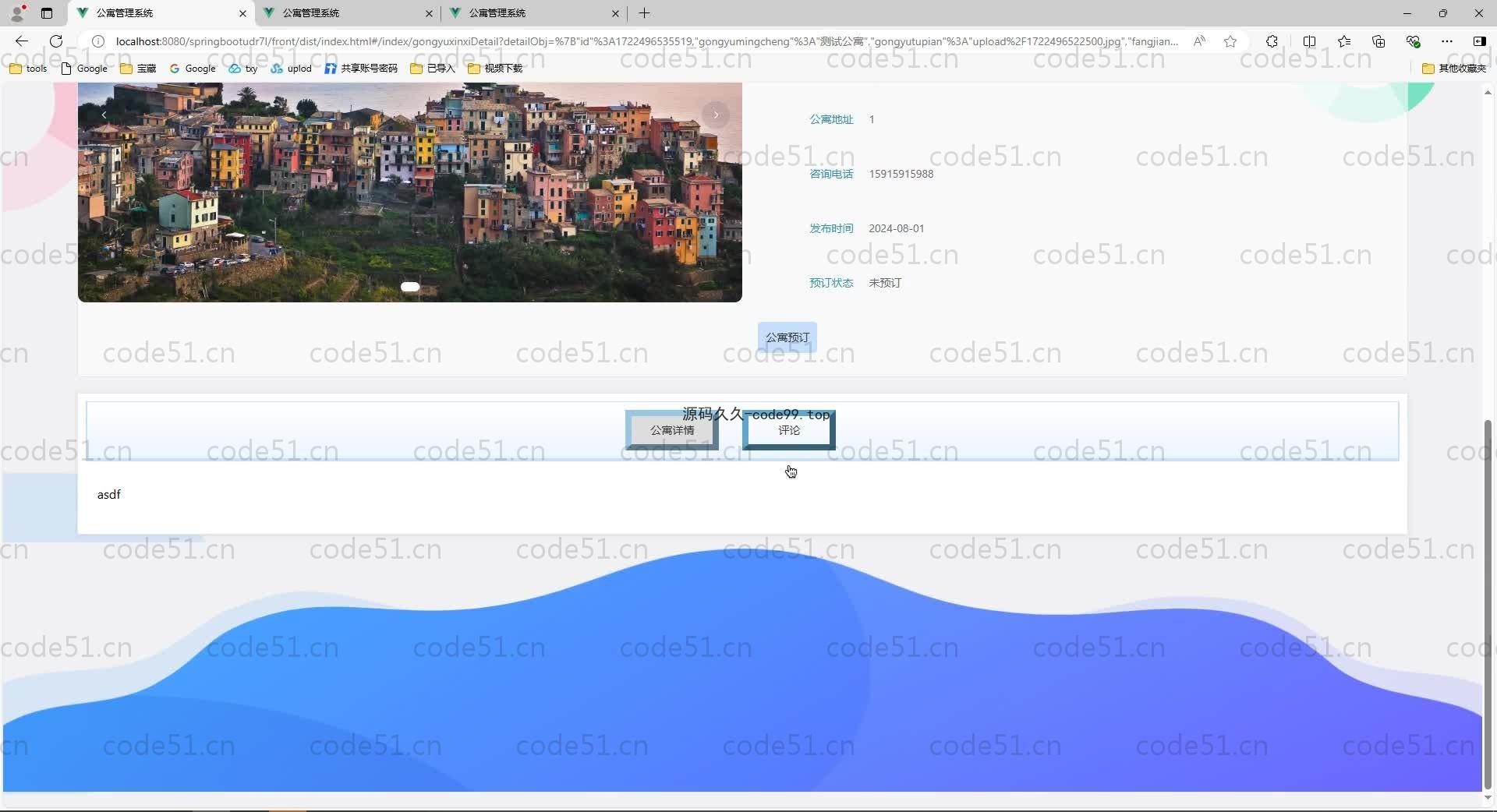The image size is (1497, 812).
Task: Open the collections icon
Action: click(1378, 41)
